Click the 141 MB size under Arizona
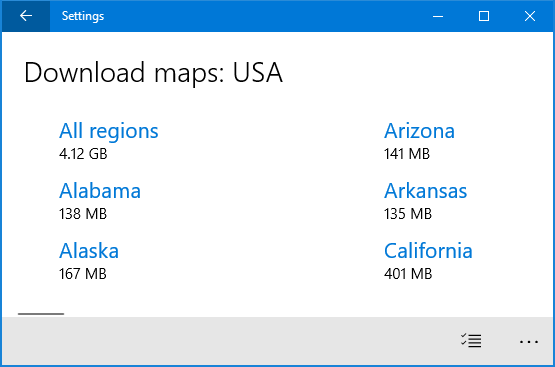This screenshot has height=367, width=555. click(x=407, y=154)
